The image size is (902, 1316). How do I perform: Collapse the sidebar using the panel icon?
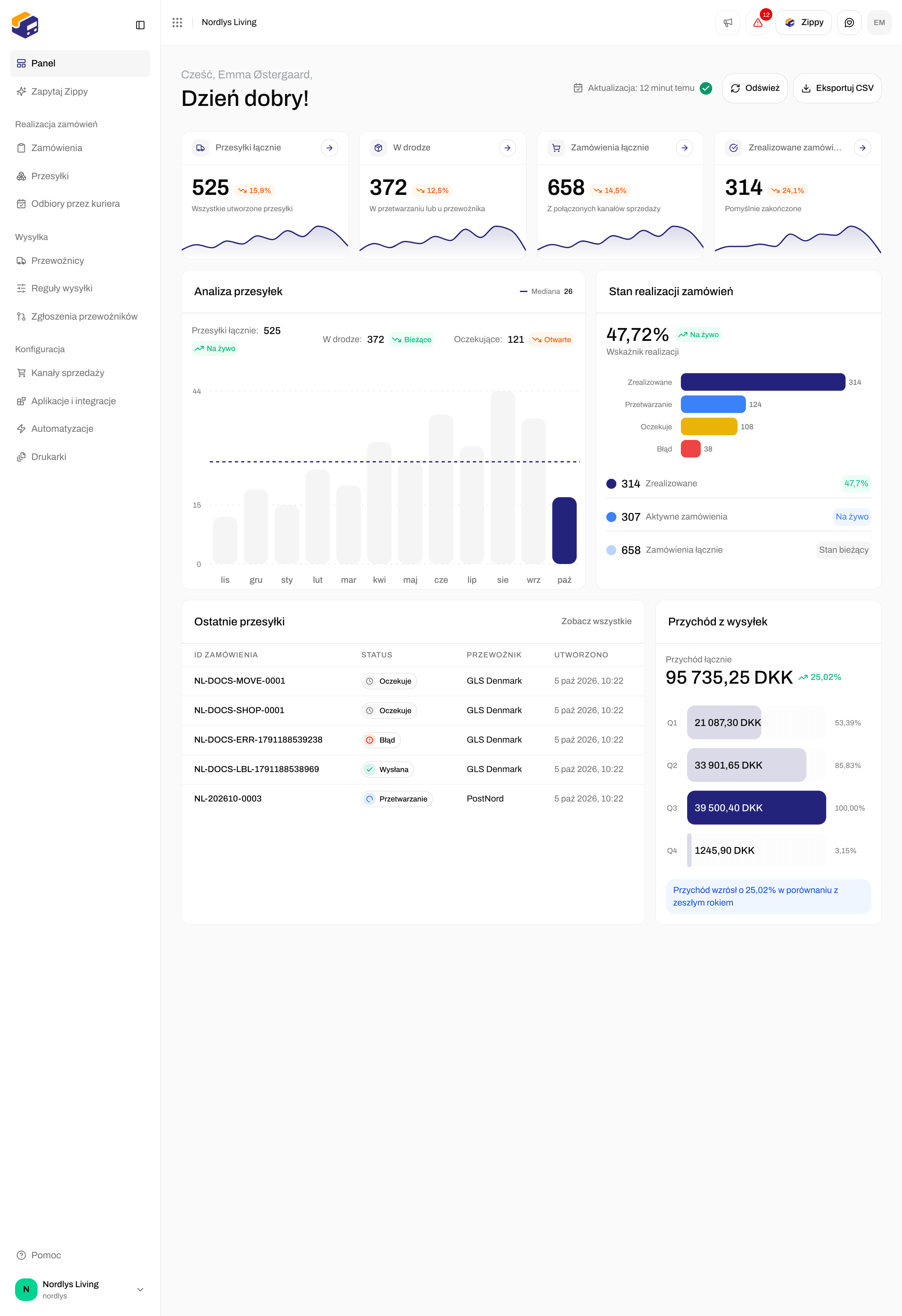point(140,25)
